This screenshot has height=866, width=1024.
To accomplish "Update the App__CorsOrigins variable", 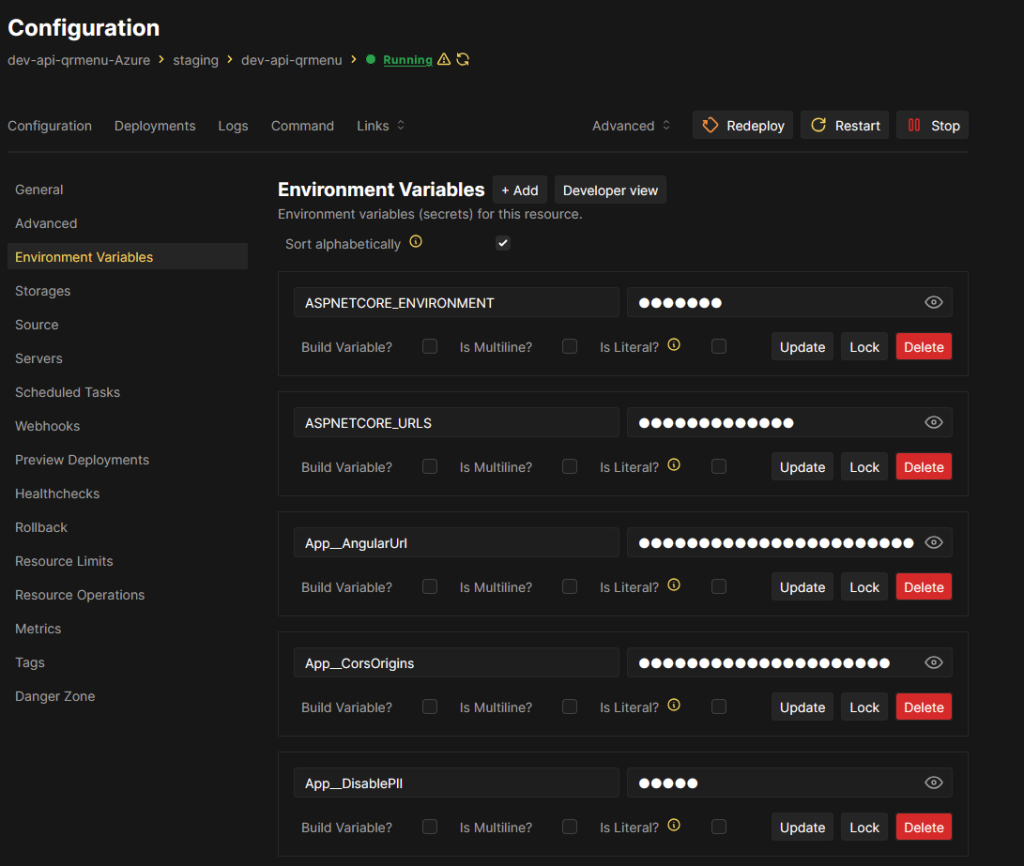I will point(802,707).
